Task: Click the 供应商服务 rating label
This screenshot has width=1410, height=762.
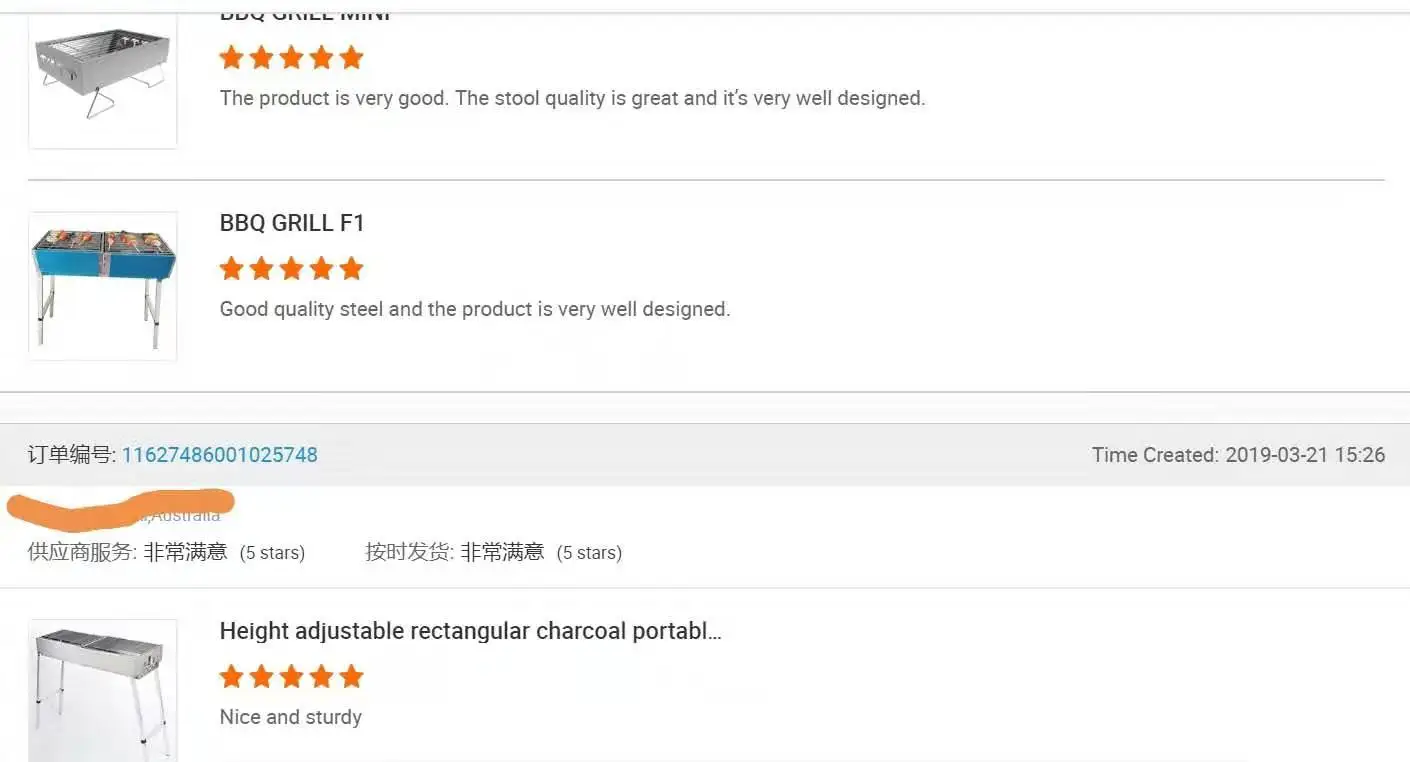Action: click(x=82, y=552)
